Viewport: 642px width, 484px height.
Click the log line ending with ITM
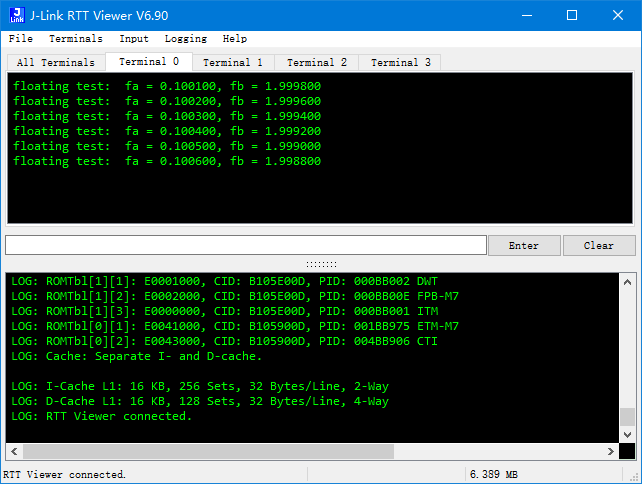(x=224, y=311)
